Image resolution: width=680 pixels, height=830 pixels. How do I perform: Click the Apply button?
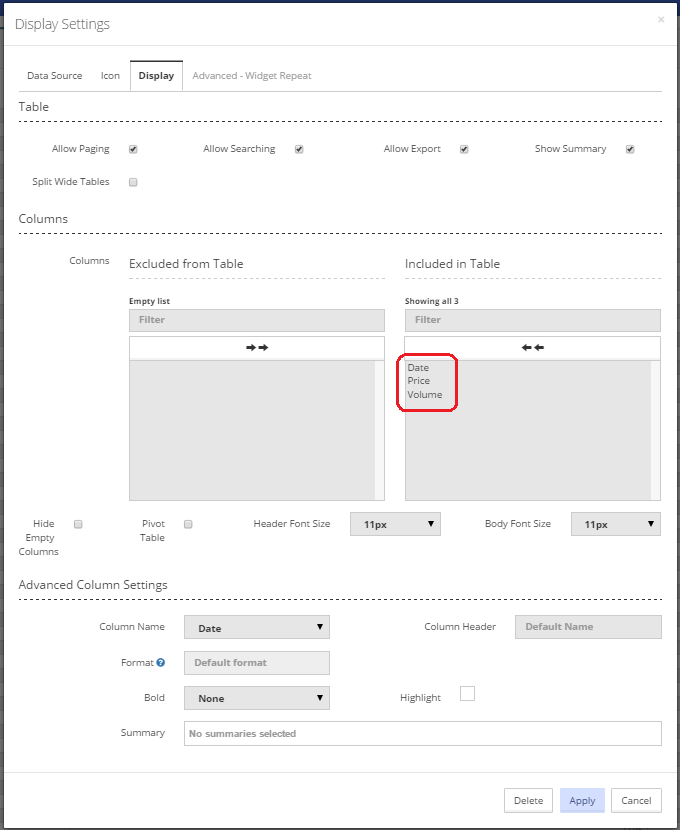(x=582, y=800)
